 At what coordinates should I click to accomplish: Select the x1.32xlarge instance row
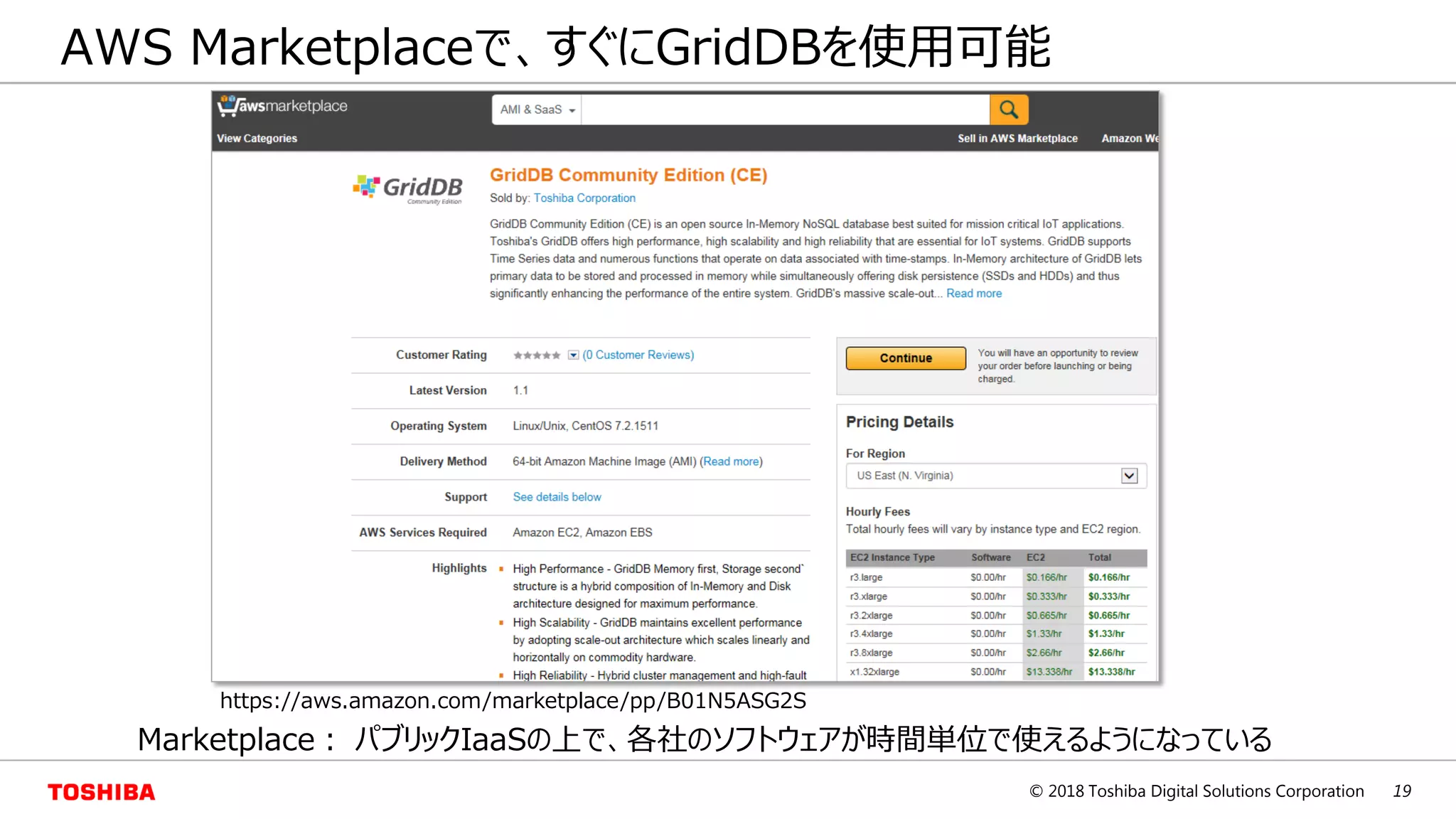[996, 671]
